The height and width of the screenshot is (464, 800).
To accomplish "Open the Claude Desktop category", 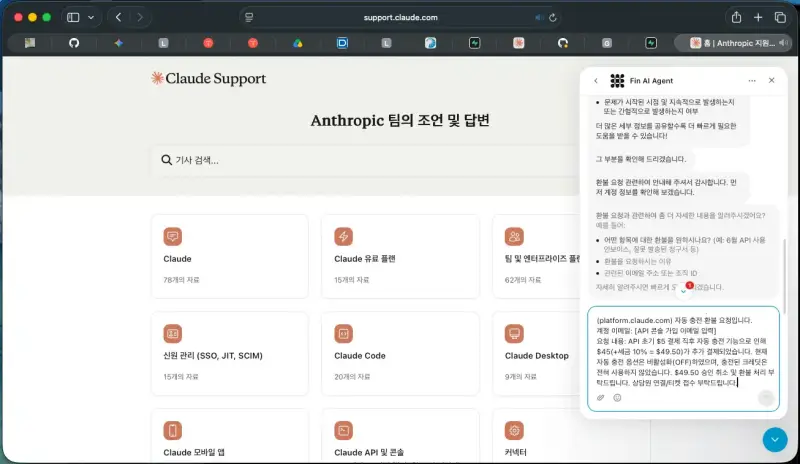I will click(x=536, y=353).
